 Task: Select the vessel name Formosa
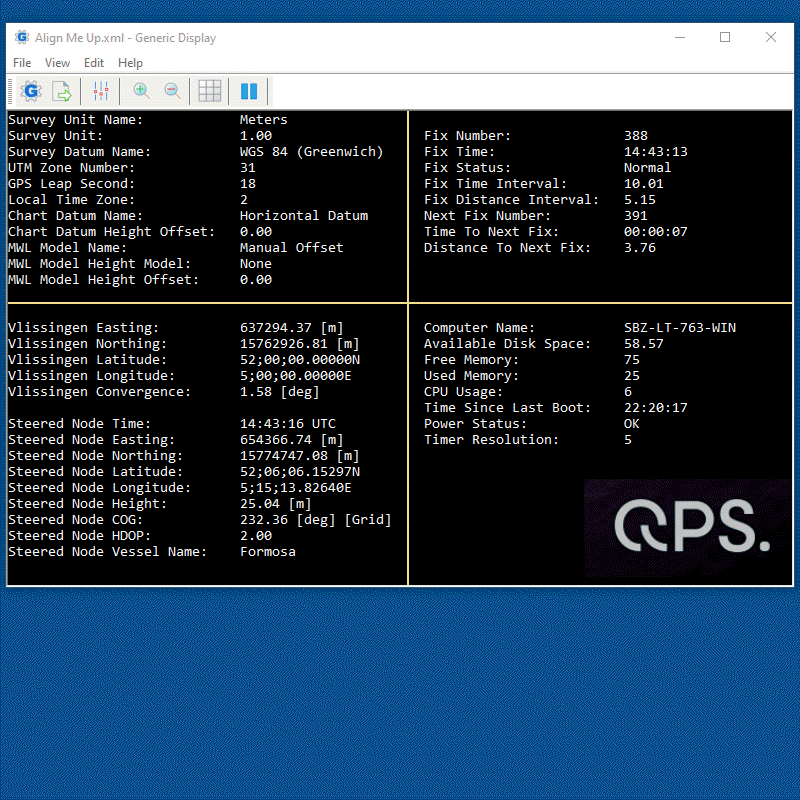point(268,551)
